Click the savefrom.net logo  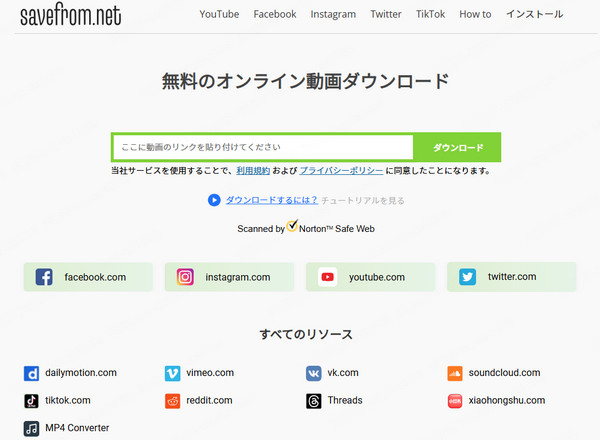point(71,15)
